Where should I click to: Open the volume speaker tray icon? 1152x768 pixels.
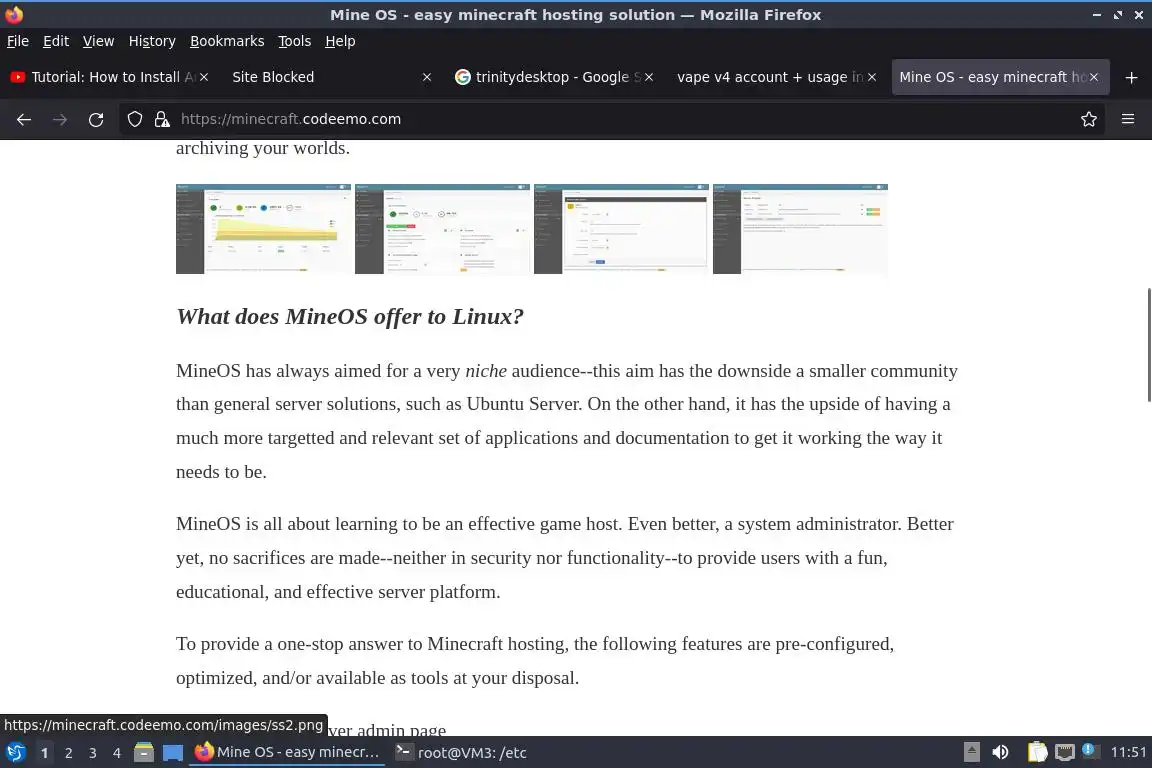[1000, 753]
